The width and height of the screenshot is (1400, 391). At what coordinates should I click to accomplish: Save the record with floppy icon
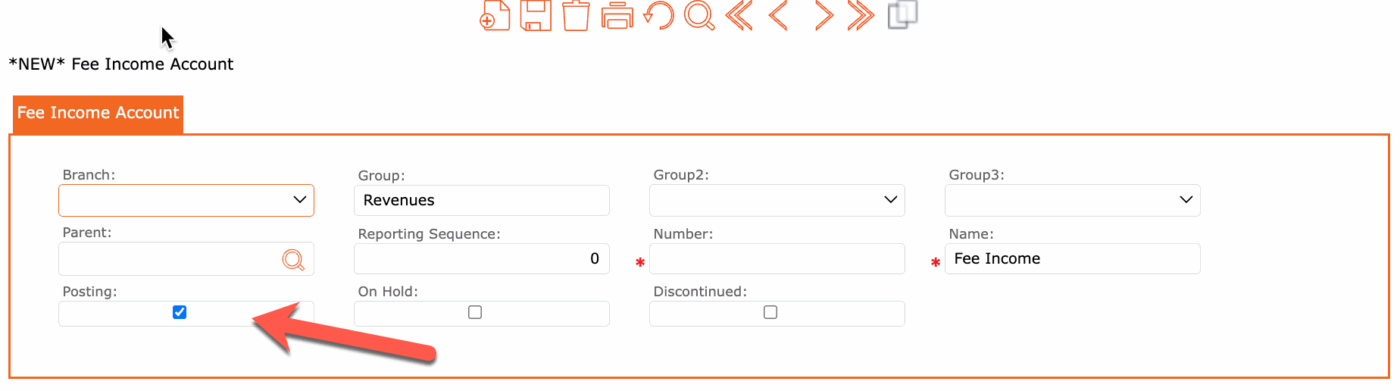(536, 15)
